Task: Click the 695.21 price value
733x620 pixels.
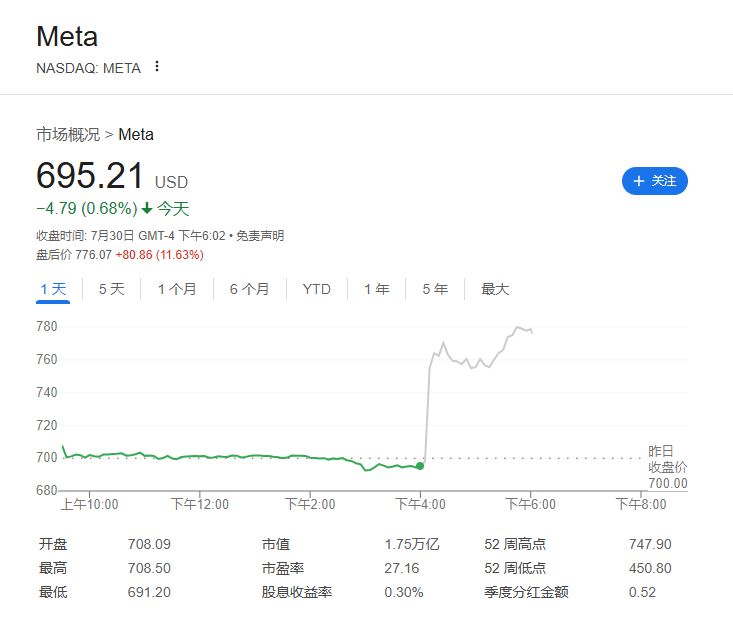Action: coord(90,176)
